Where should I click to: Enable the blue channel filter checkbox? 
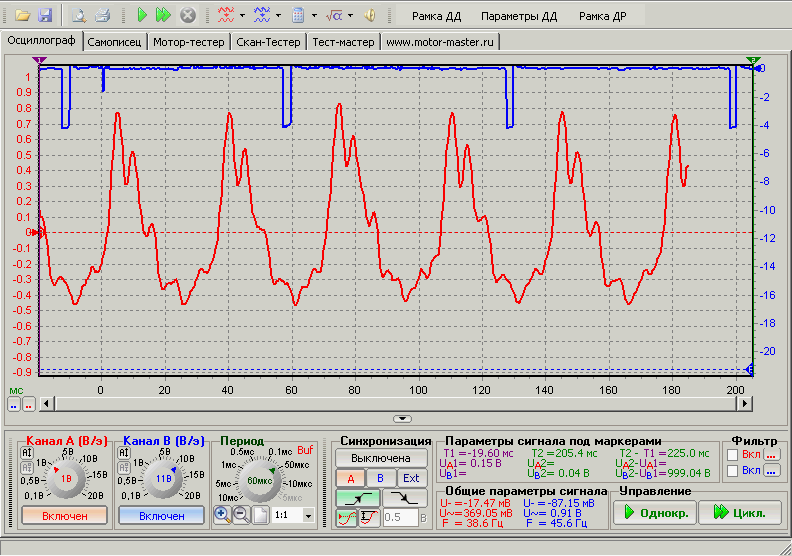(733, 471)
